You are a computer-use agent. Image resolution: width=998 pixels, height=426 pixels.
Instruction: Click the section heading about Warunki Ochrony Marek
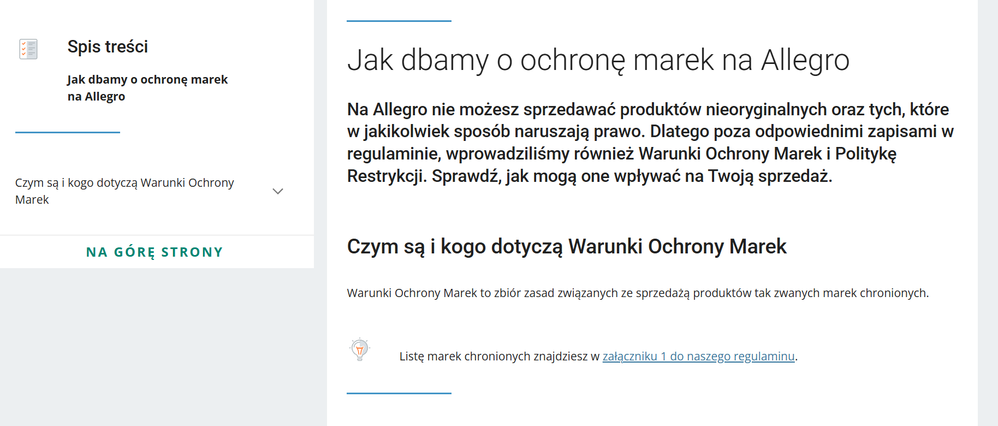pyautogui.click(x=566, y=246)
